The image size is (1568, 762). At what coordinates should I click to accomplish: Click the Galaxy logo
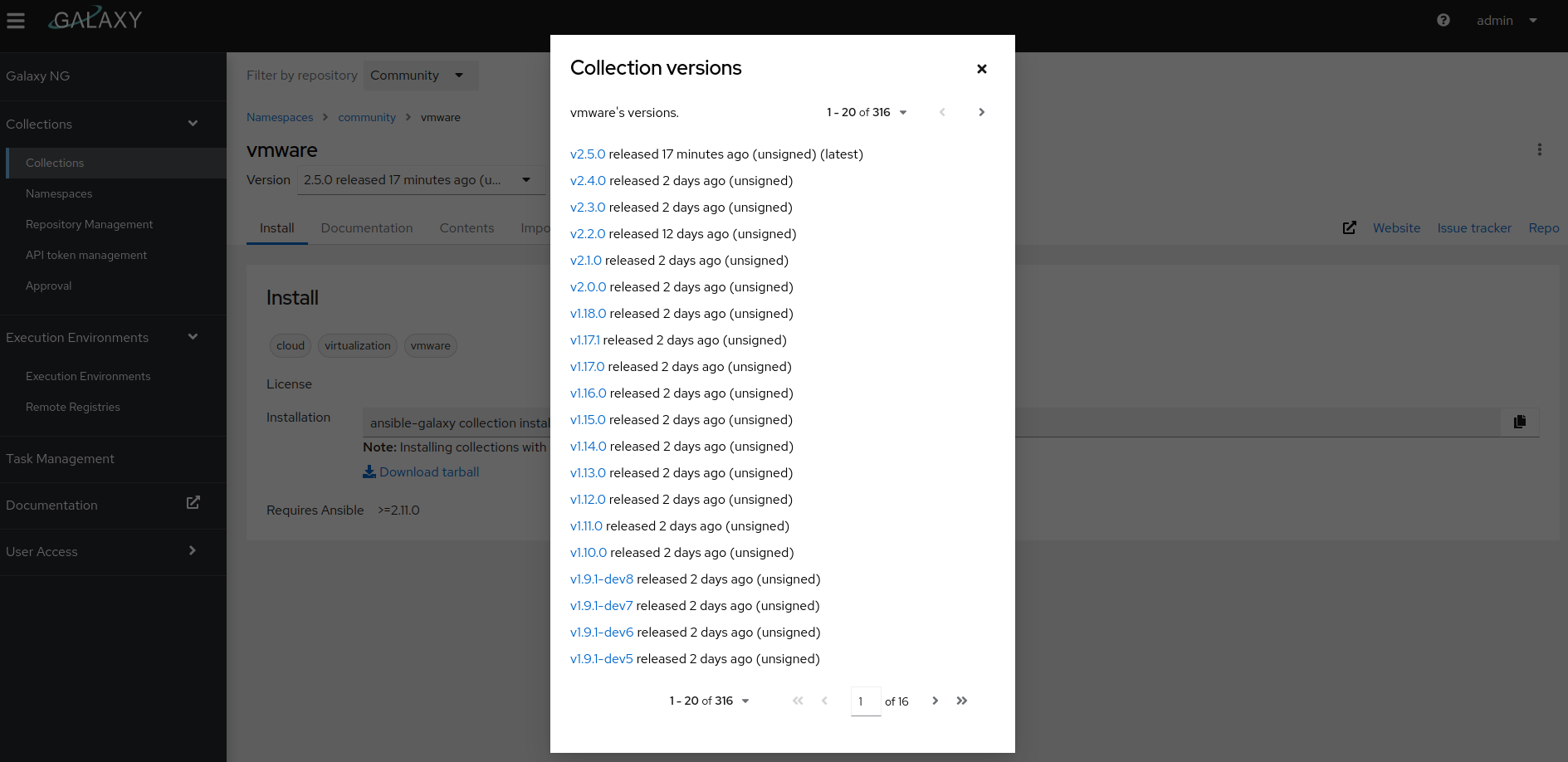[x=95, y=18]
